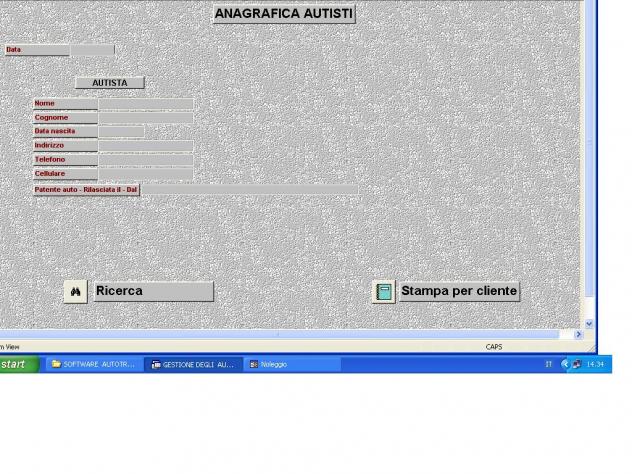The height and width of the screenshot is (474, 632).
Task: Focus the Indirizzo input field
Action: [146, 146]
